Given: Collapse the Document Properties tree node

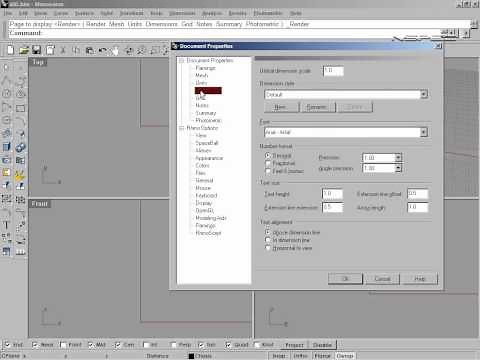Looking at the screenshot, I should [x=182, y=61].
